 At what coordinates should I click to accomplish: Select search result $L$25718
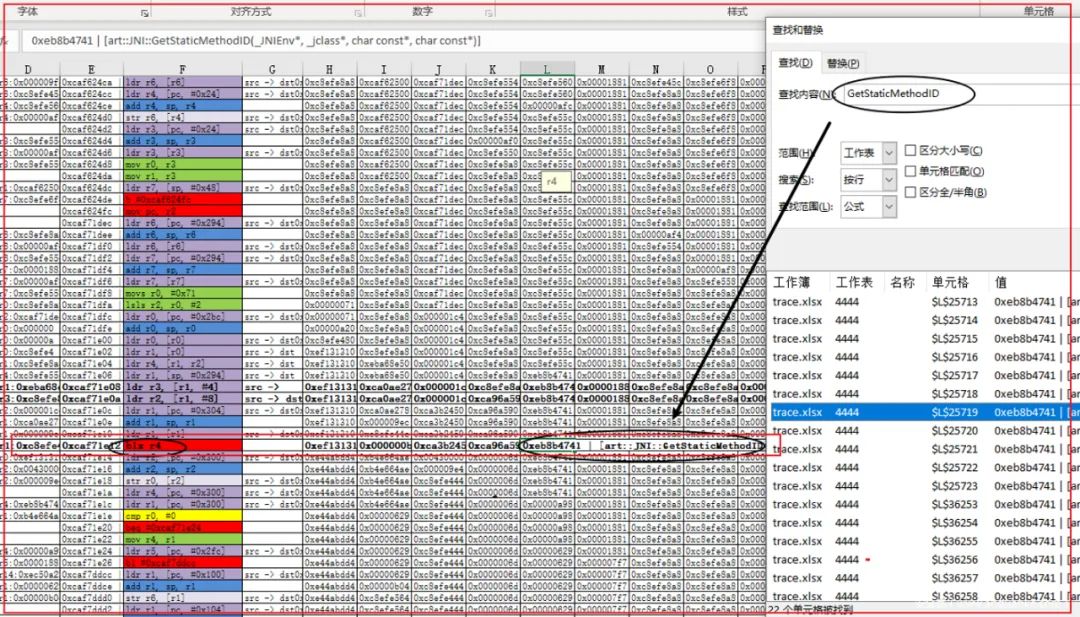[924, 394]
